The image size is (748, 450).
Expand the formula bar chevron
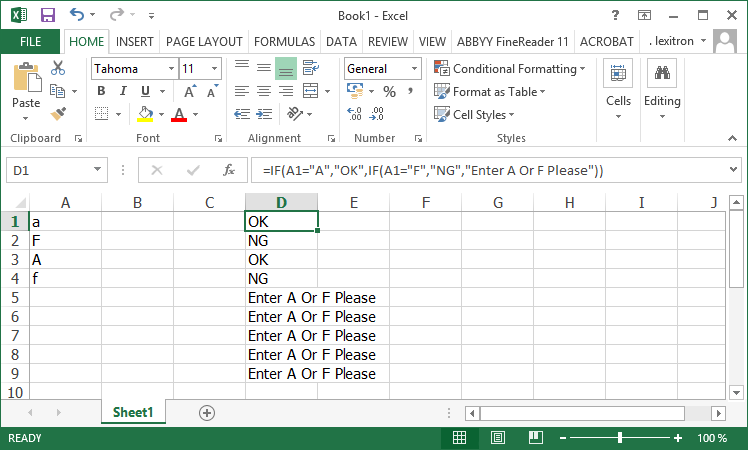click(x=734, y=169)
